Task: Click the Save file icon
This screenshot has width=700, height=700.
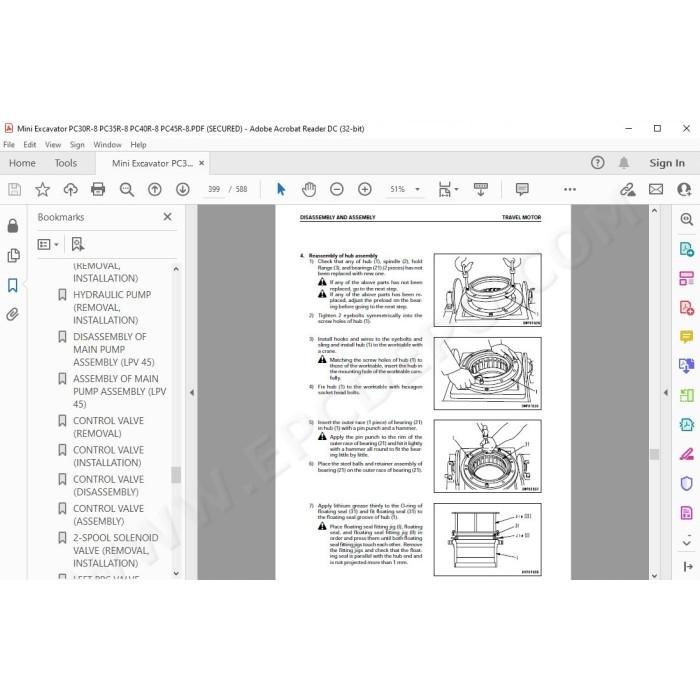Action: click(14, 189)
